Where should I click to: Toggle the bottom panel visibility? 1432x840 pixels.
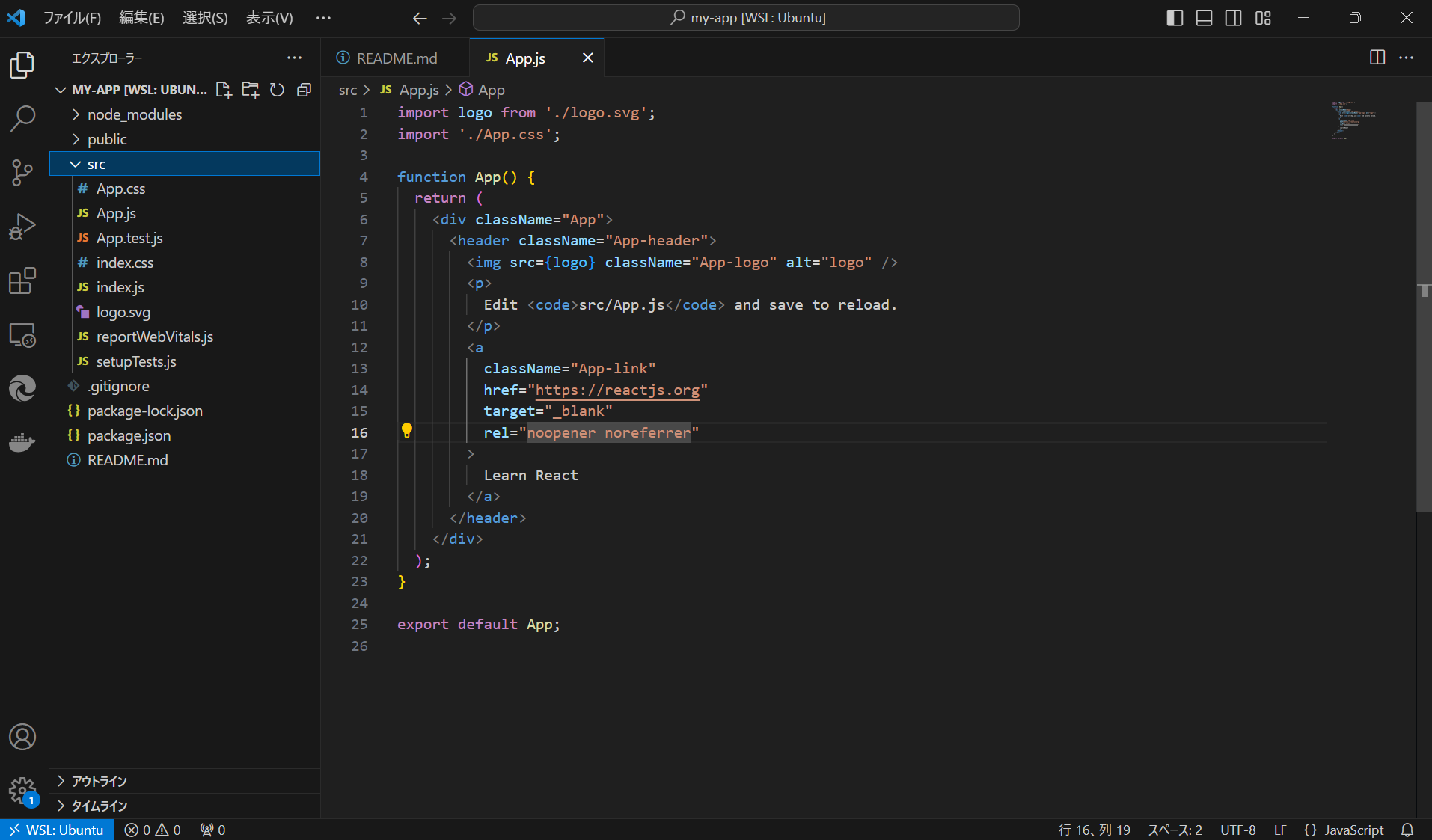click(x=1204, y=18)
